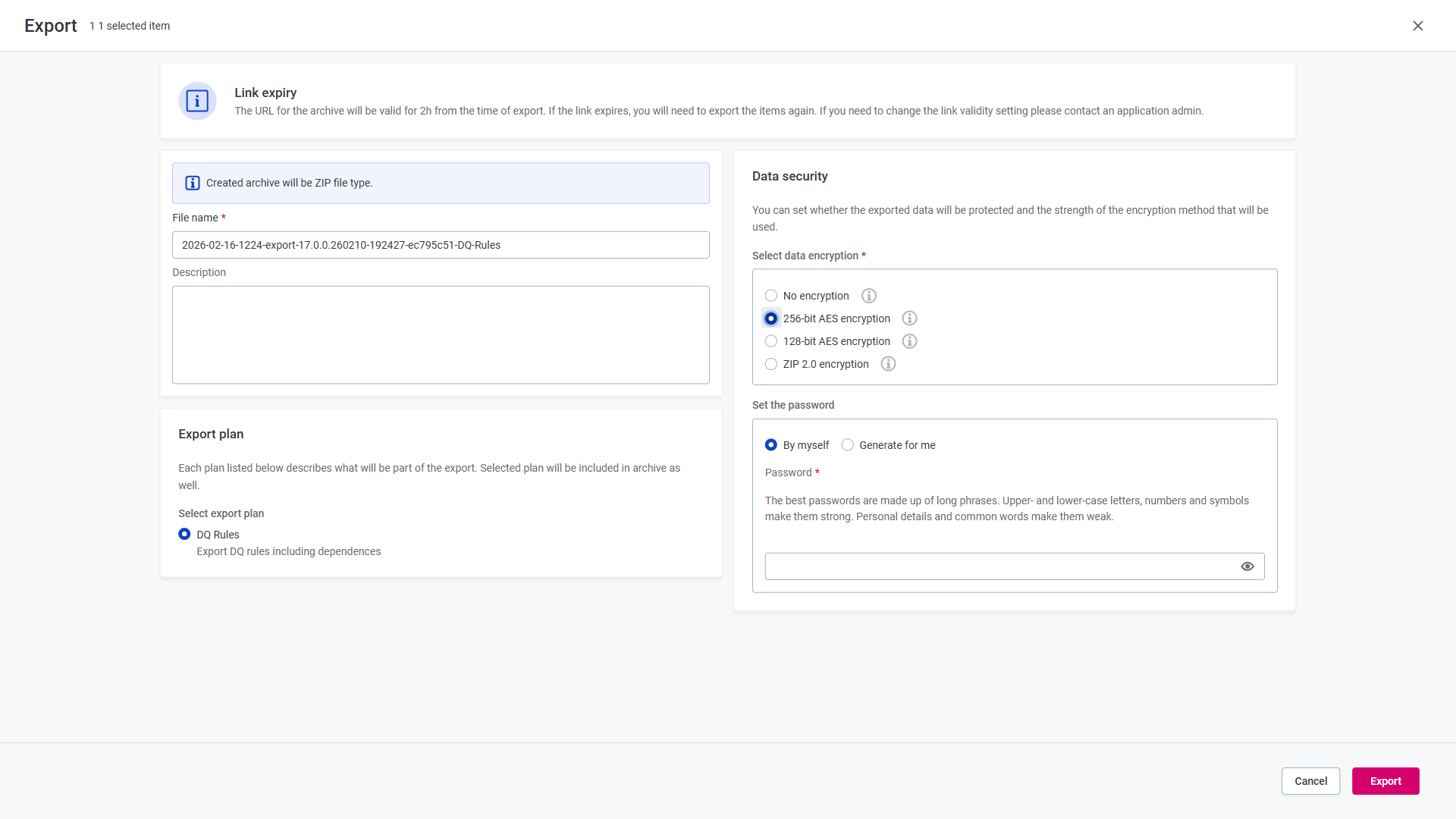Open the No encryption info tooltip

pyautogui.click(x=869, y=296)
